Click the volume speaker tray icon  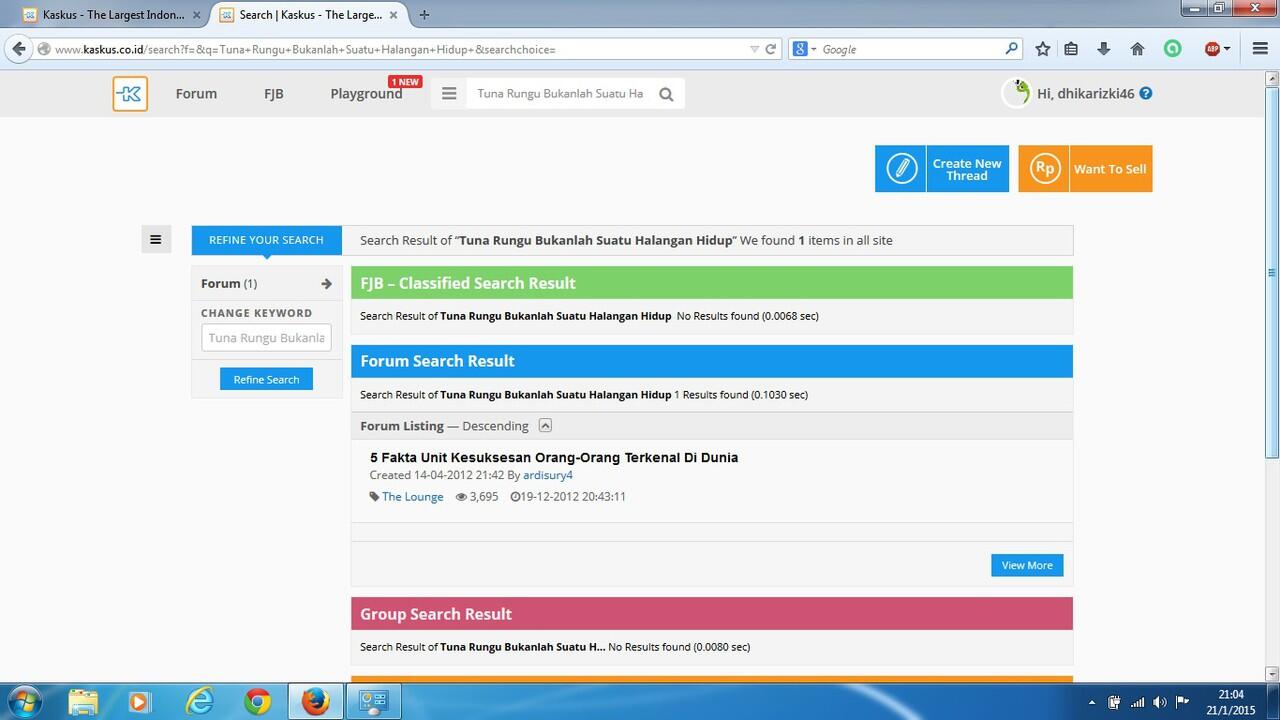1159,702
